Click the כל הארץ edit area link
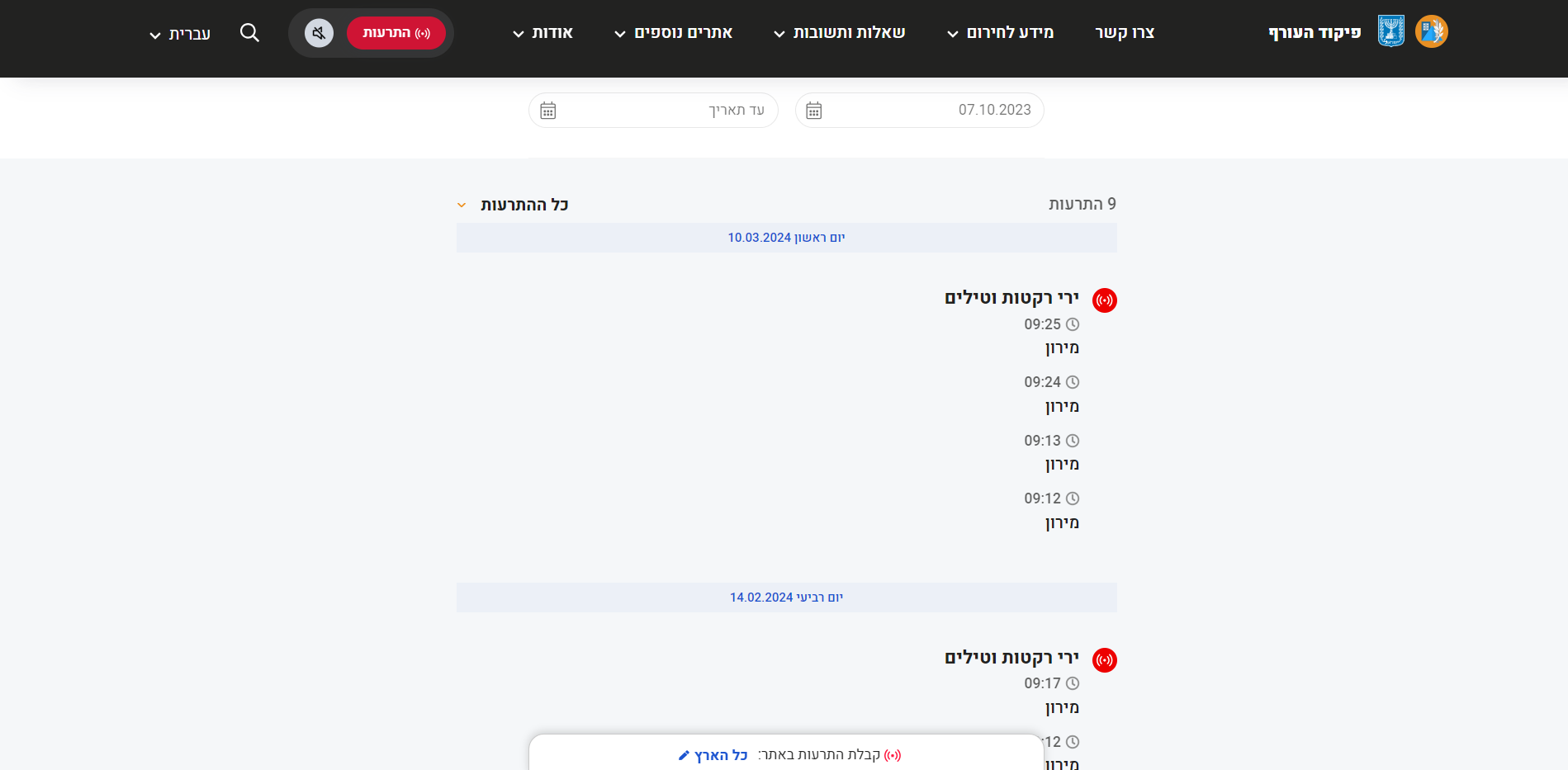Screen dimensions: 1568x770 click(x=713, y=755)
